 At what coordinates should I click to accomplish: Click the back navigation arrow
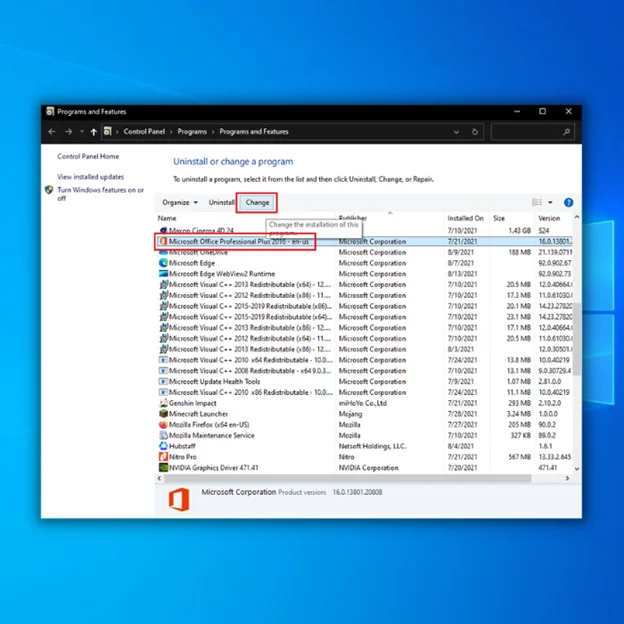[52, 131]
